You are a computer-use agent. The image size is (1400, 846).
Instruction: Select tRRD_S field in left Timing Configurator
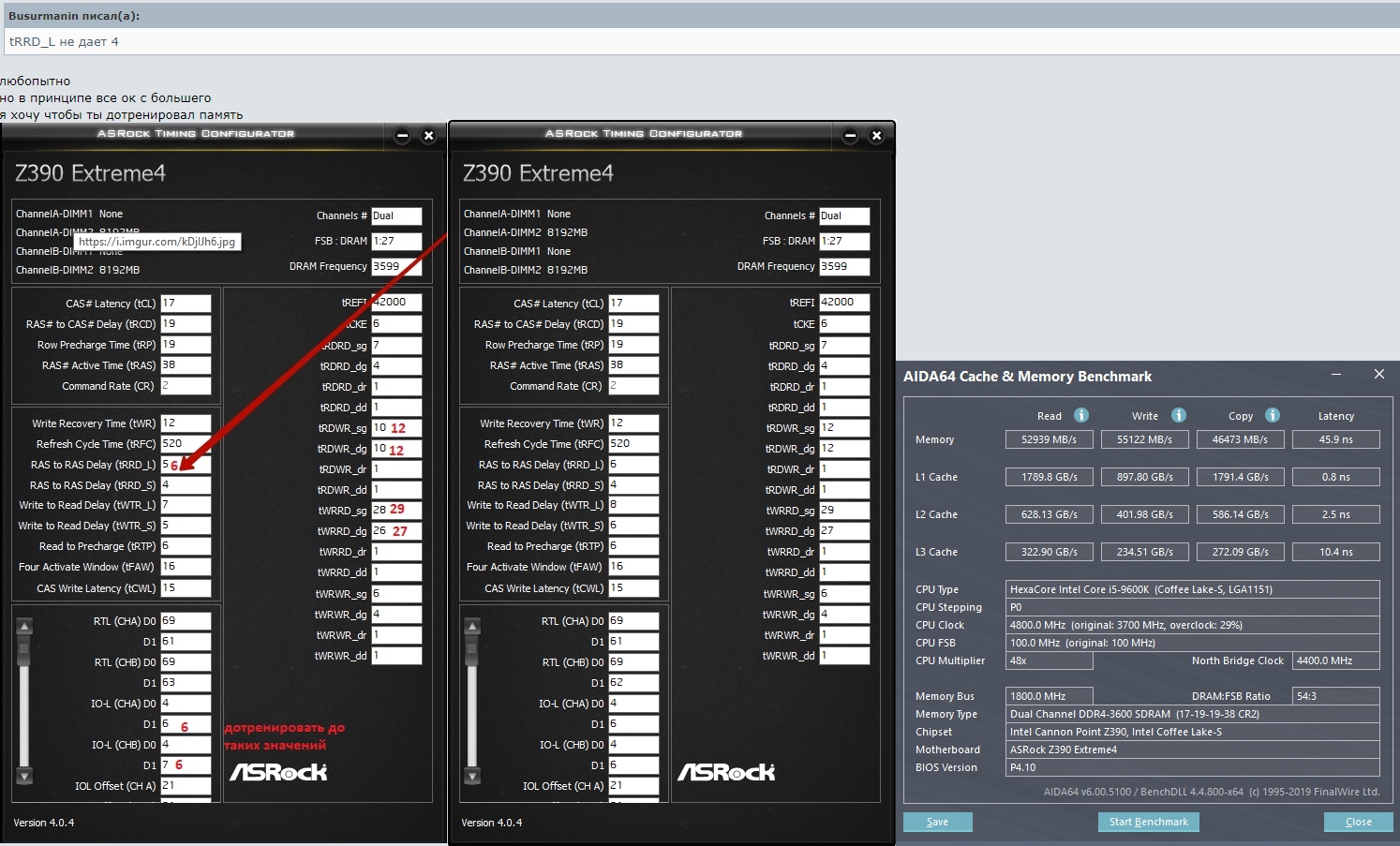pyautogui.click(x=186, y=485)
